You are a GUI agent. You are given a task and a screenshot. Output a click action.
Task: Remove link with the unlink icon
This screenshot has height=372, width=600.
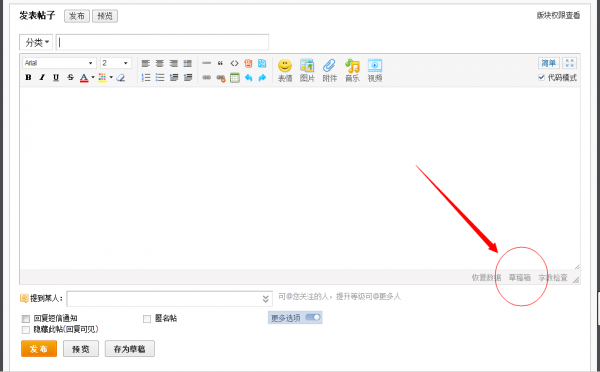[221, 78]
